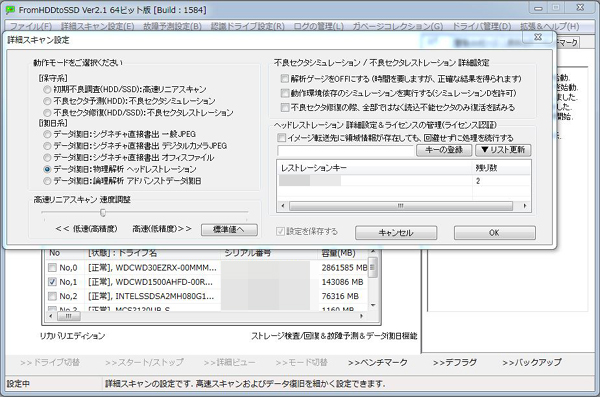Open 認識ドライブ設定(R) menu

click(x=248, y=26)
